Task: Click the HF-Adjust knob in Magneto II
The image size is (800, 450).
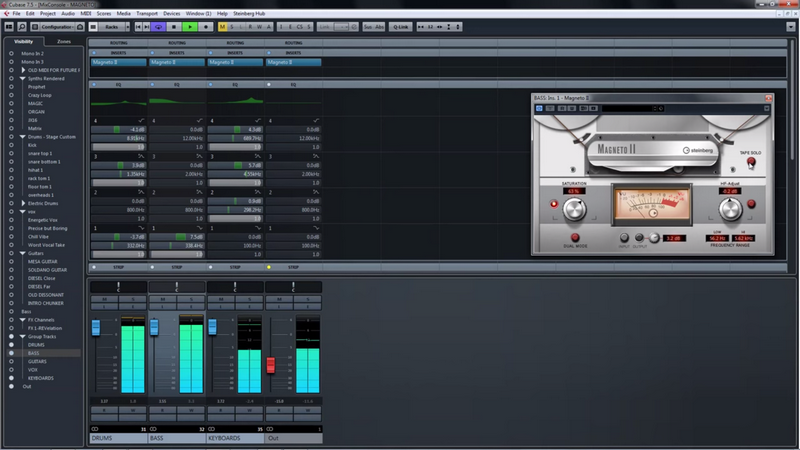Action: coord(730,209)
